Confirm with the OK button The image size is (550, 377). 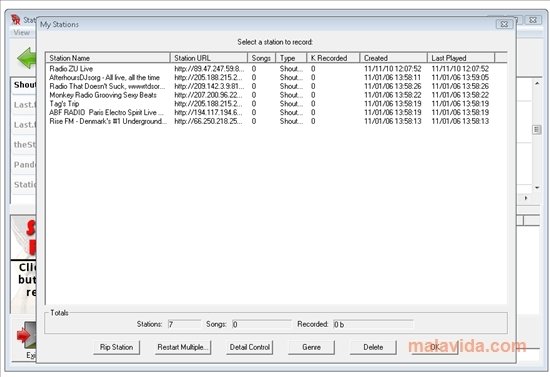point(435,347)
